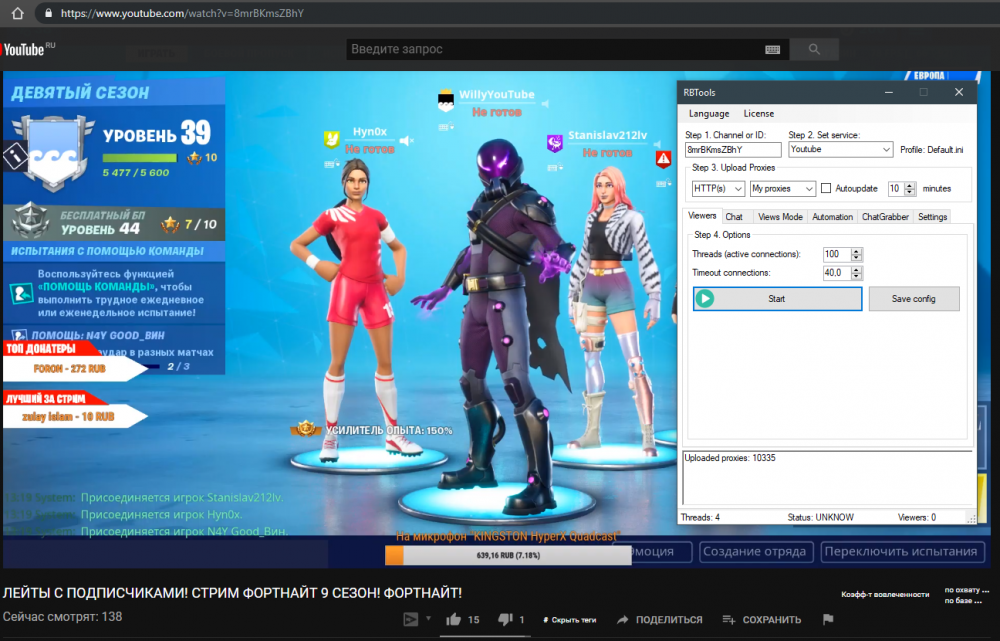Click the like thumbs-up icon
Image resolution: width=1000 pixels, height=641 pixels.
[x=453, y=620]
